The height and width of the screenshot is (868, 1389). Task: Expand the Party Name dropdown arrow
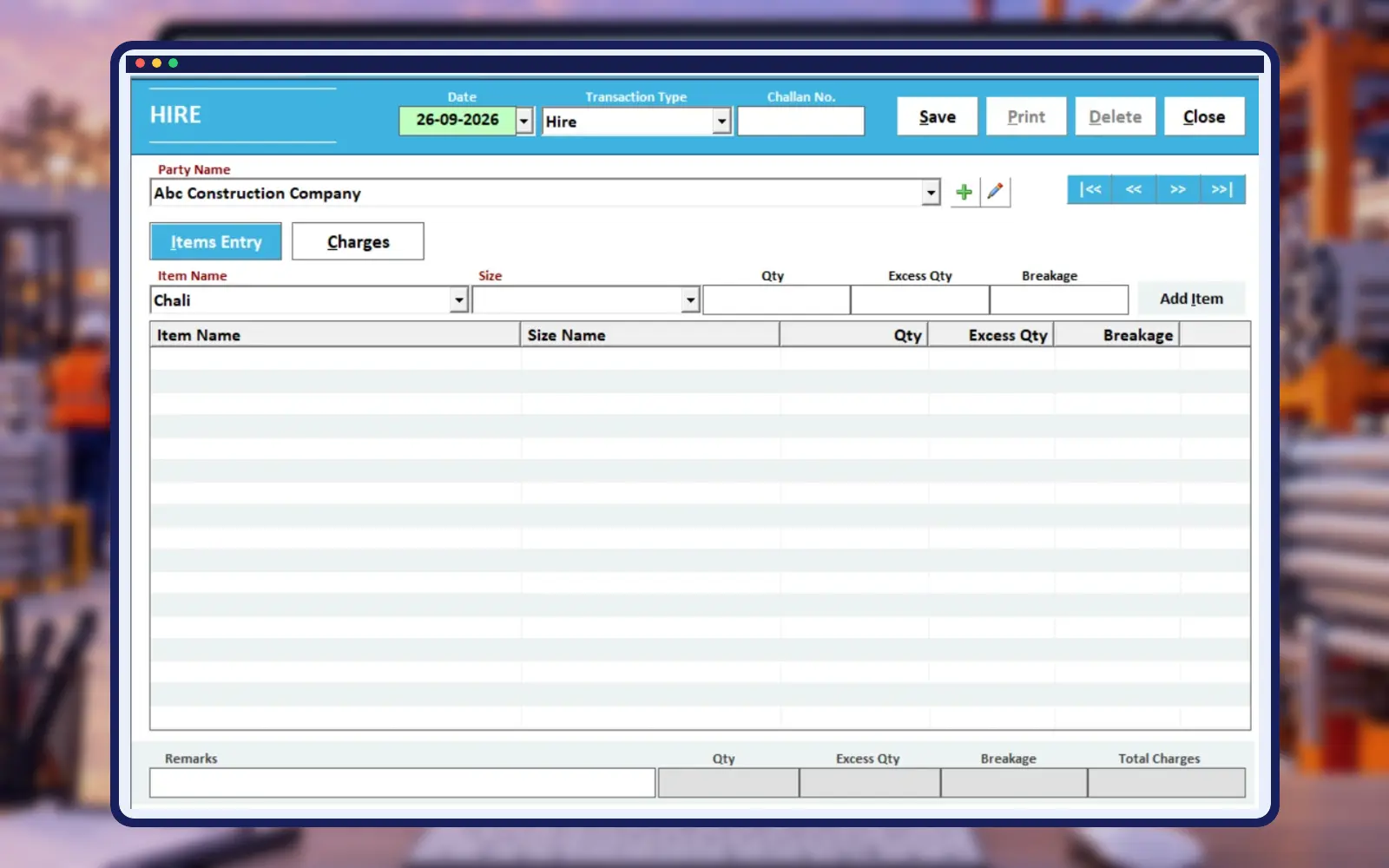[931, 193]
